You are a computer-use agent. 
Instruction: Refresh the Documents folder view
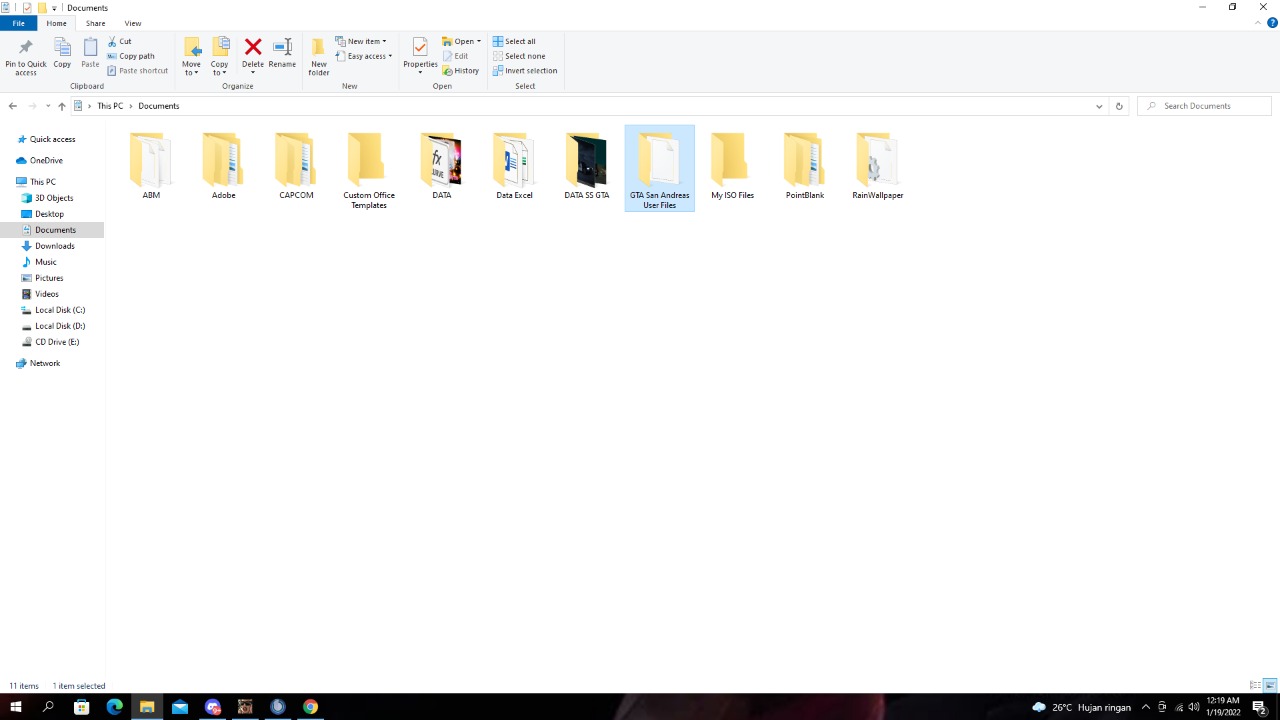pyautogui.click(x=1119, y=106)
